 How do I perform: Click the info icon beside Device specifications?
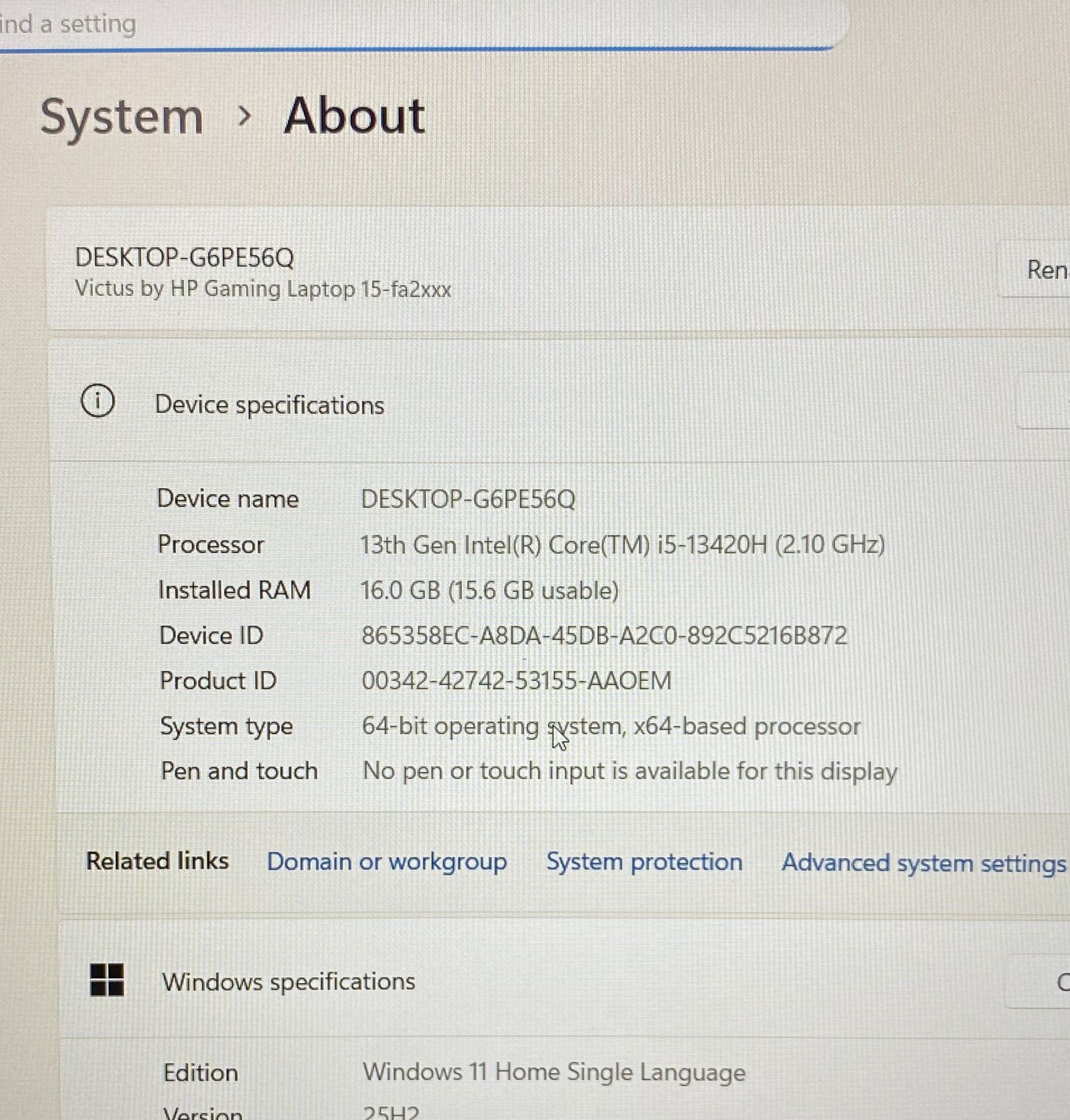[x=97, y=402]
